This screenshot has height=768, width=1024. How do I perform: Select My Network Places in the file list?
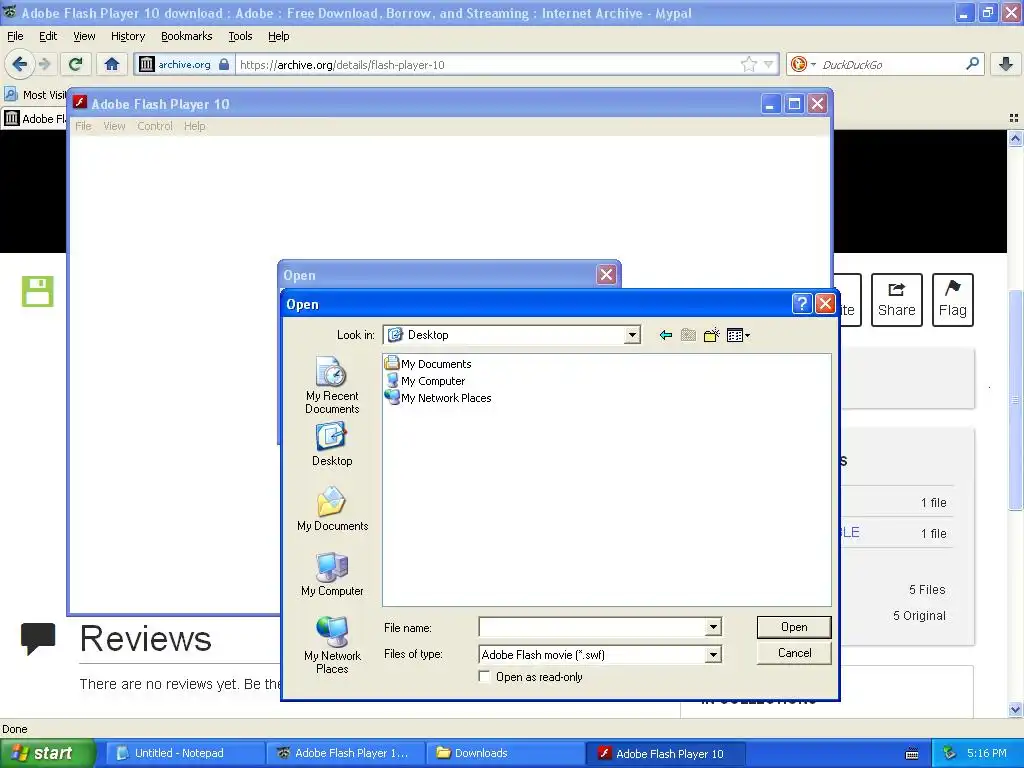click(x=438, y=398)
